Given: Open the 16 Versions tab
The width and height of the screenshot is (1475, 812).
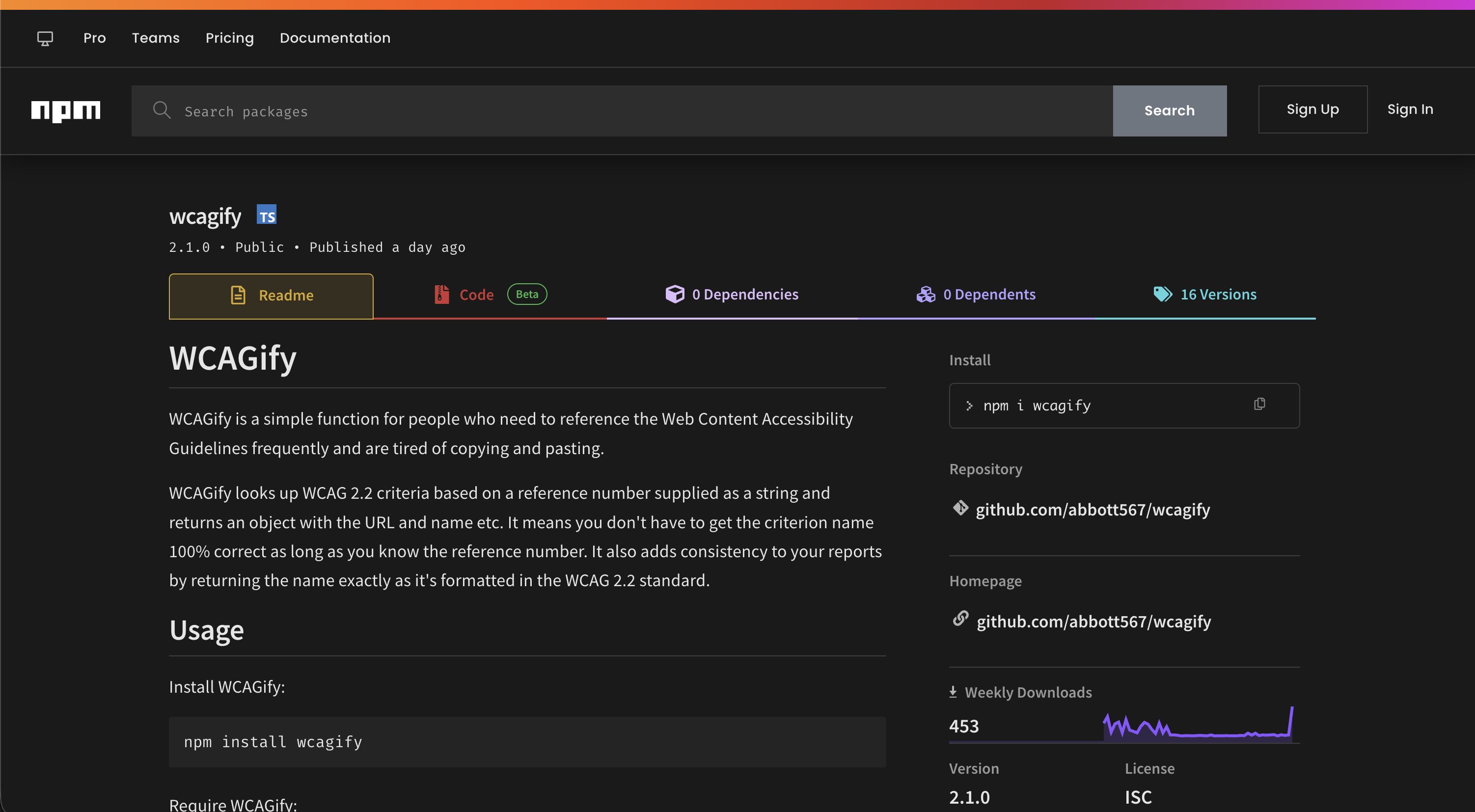Looking at the screenshot, I should (x=1205, y=295).
